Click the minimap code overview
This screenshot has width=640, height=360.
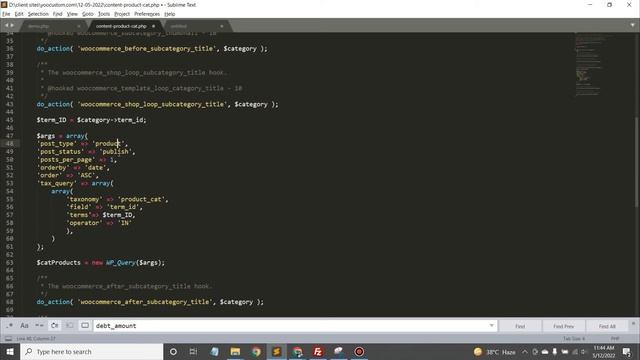pos(589,65)
